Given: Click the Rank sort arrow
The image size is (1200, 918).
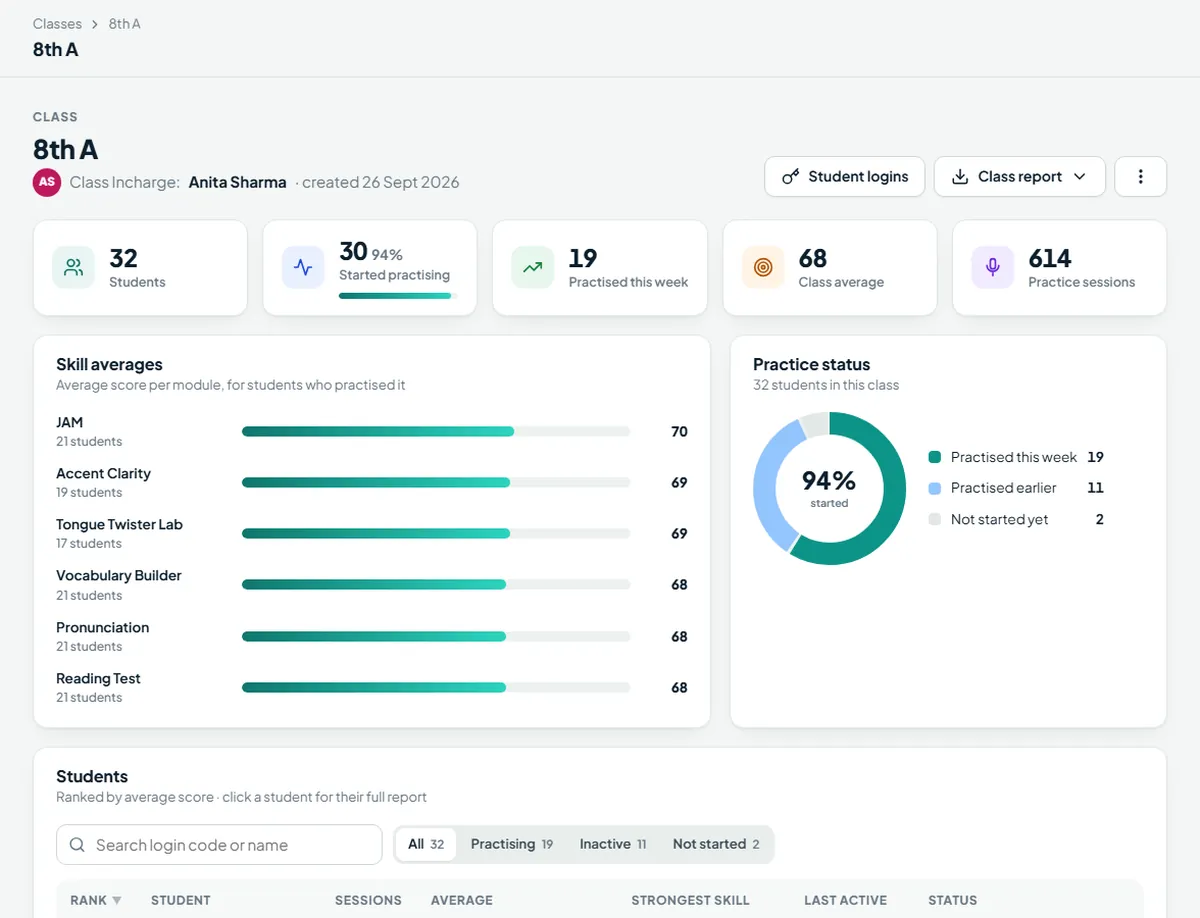Looking at the screenshot, I should [x=117, y=900].
